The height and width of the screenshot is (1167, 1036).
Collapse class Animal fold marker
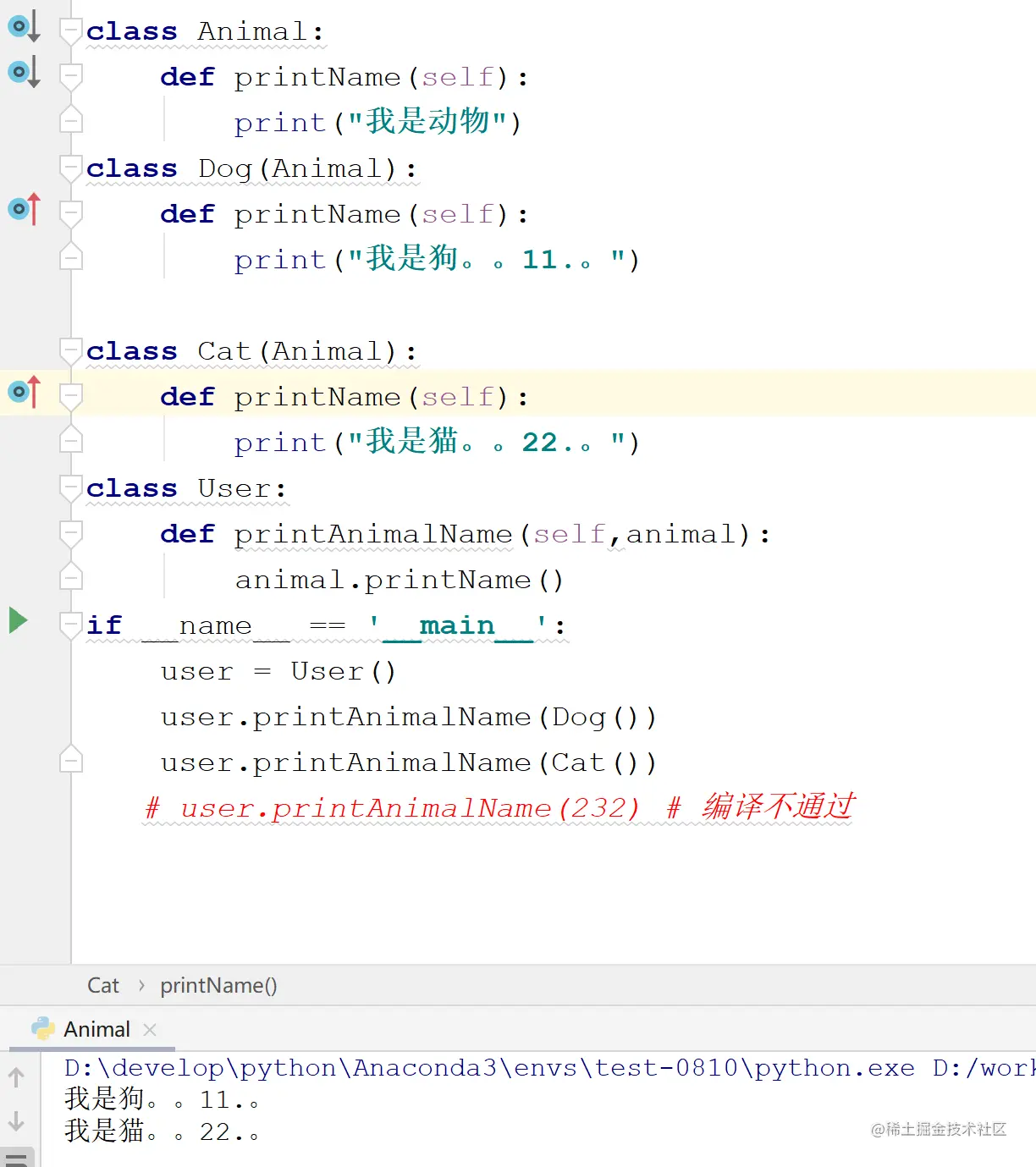[71, 32]
